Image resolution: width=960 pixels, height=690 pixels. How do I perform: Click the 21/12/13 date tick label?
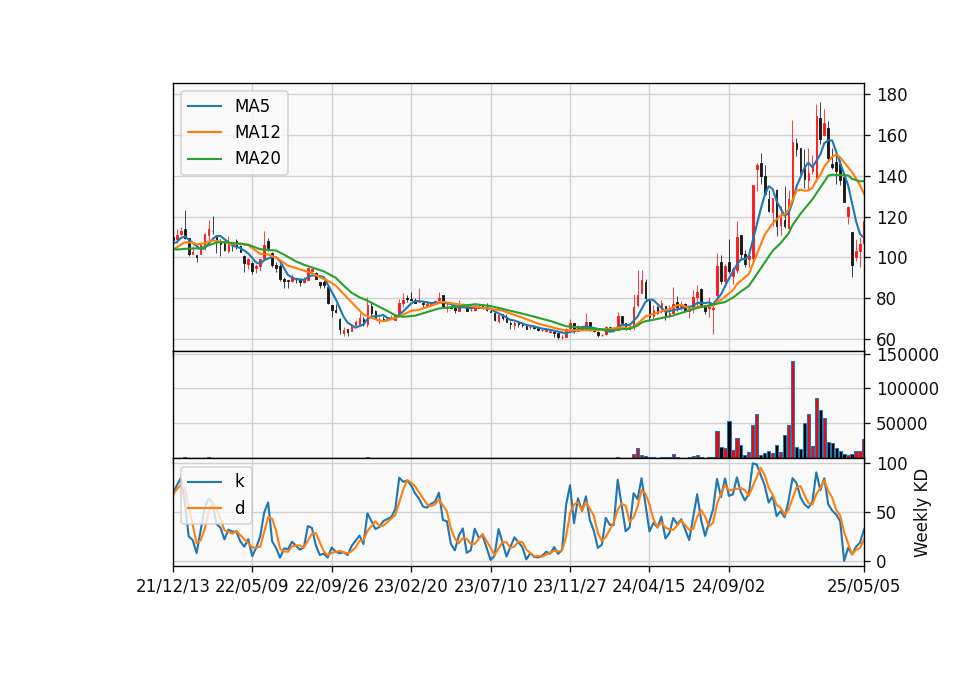[173, 586]
